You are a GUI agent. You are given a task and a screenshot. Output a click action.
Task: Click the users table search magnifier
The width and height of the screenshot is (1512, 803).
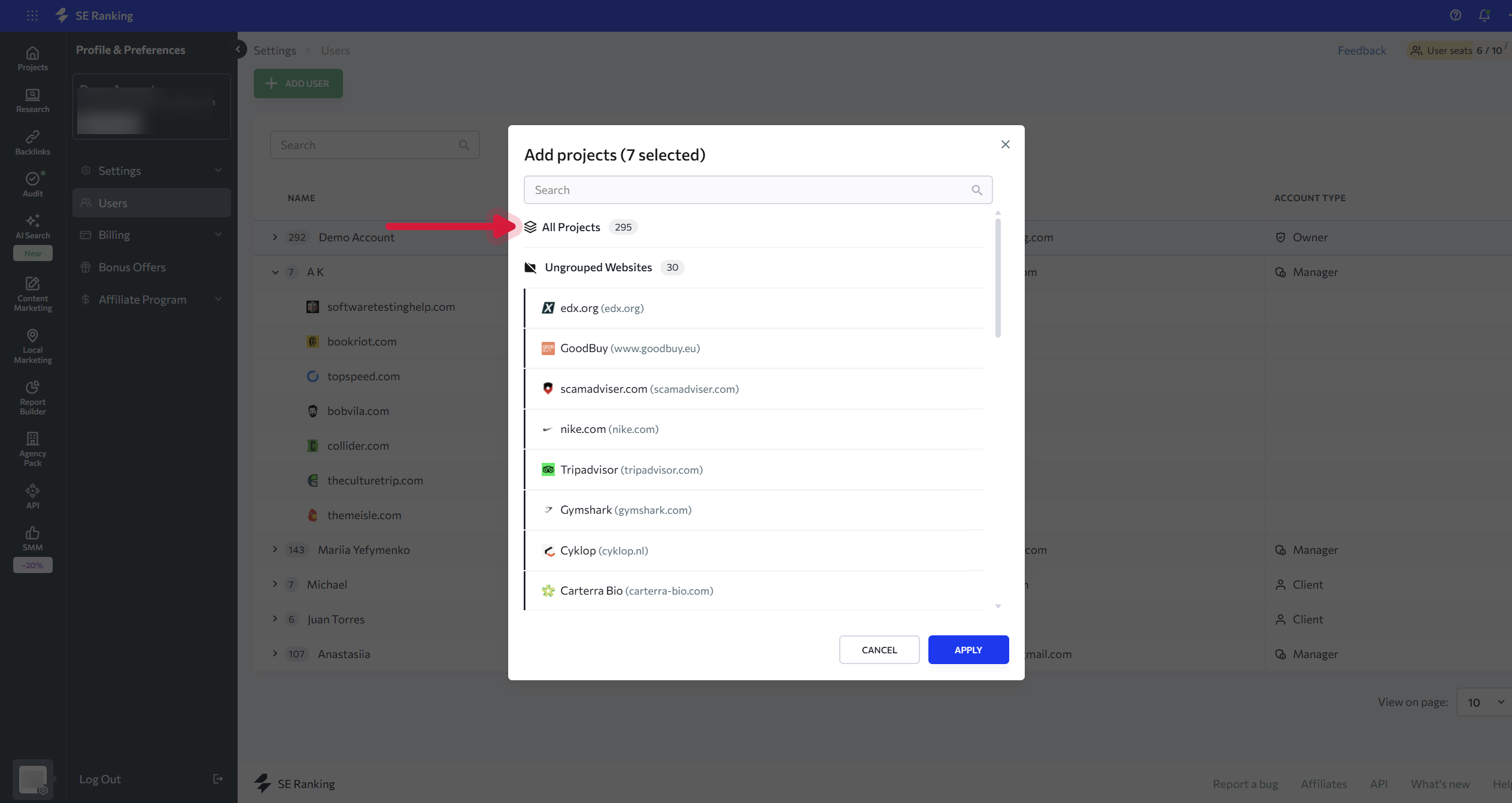[464, 145]
